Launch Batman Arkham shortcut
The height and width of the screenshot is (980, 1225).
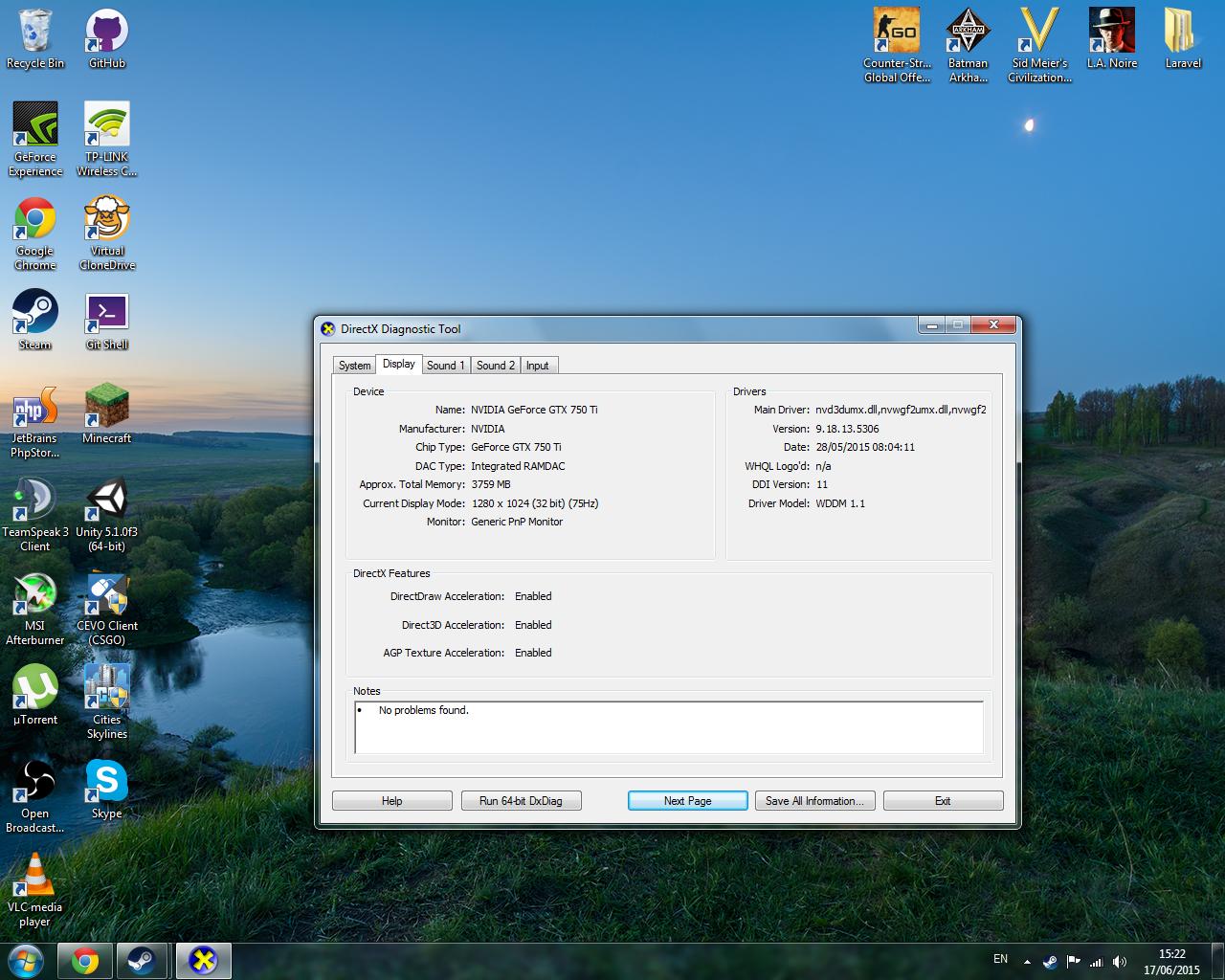click(969, 46)
